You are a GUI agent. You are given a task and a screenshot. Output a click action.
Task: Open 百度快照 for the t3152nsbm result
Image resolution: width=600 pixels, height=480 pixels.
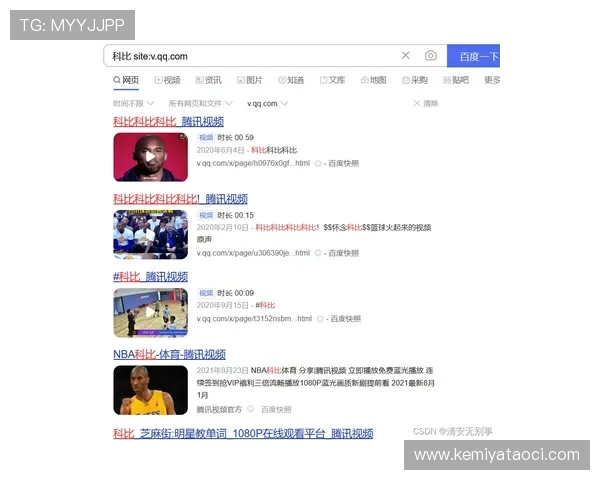346,319
